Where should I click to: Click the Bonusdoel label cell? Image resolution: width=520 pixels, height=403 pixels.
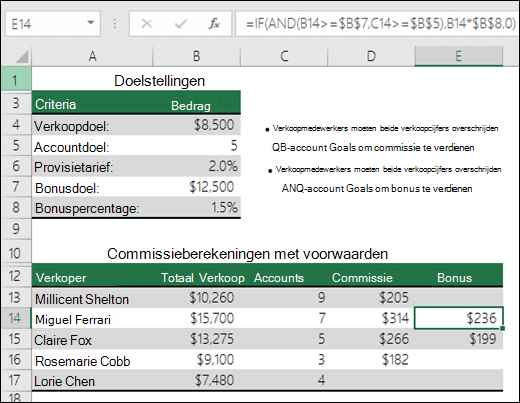point(92,188)
